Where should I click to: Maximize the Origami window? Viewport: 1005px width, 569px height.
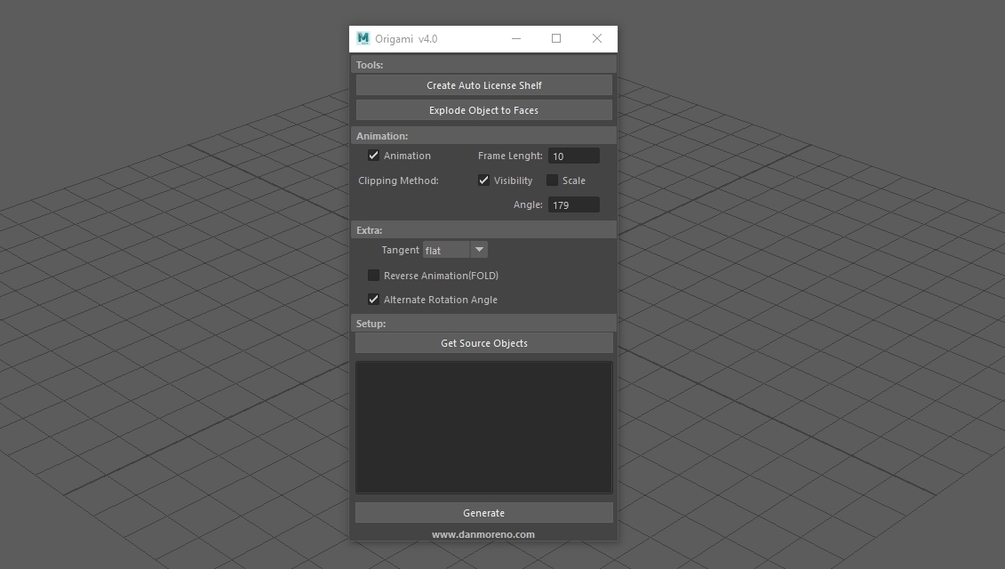pos(556,38)
